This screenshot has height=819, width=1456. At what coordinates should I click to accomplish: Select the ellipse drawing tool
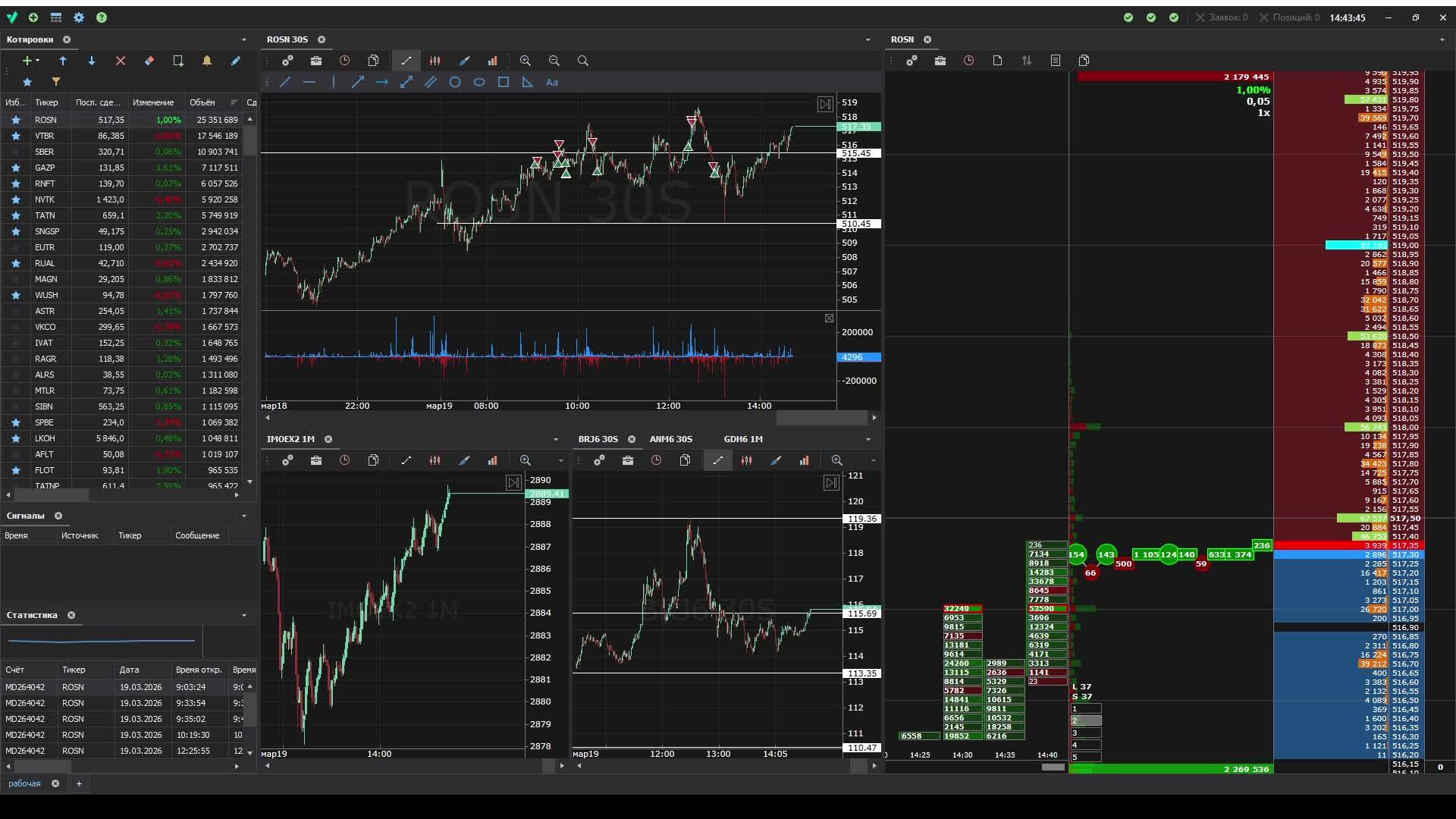pos(479,82)
